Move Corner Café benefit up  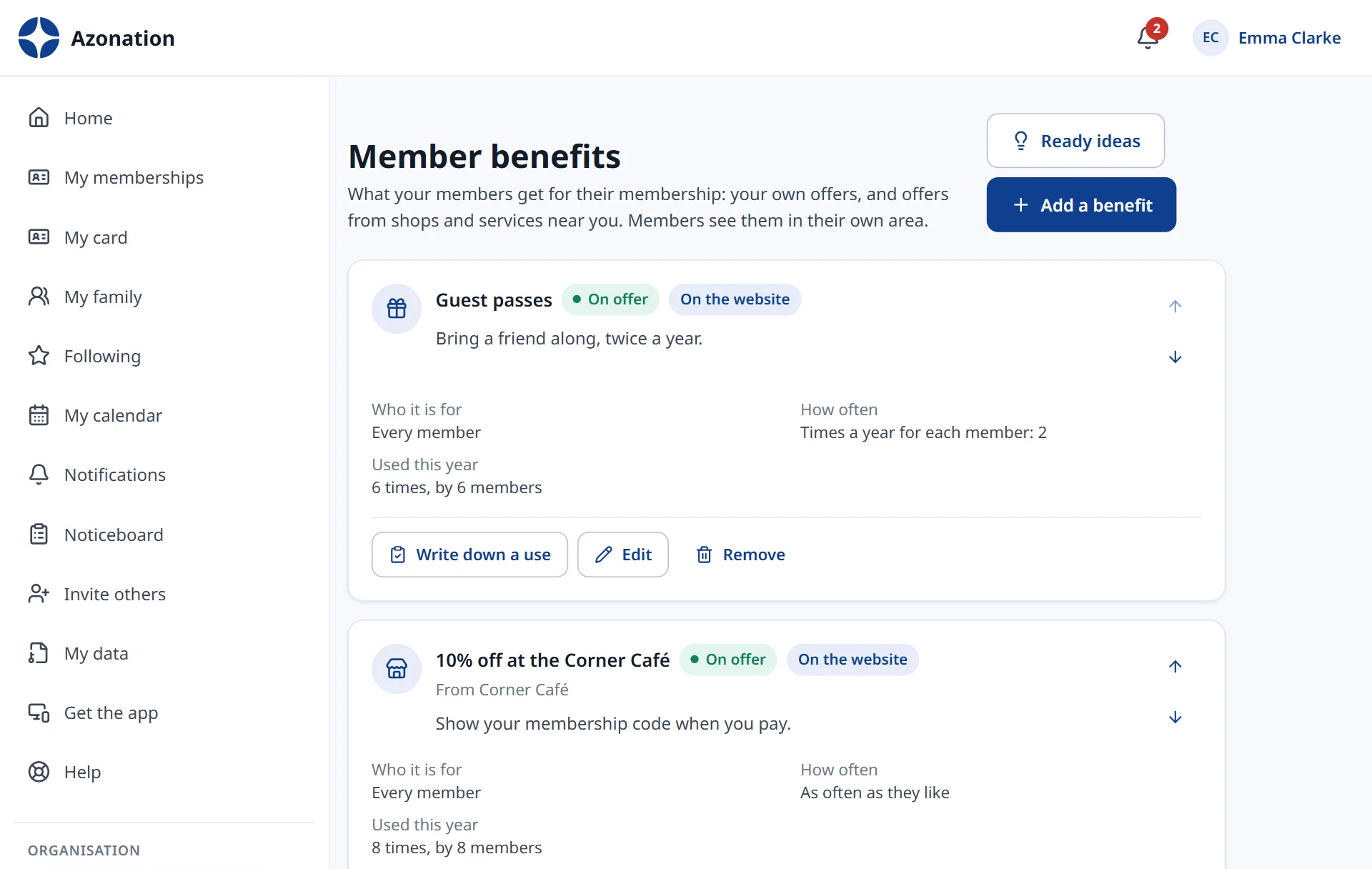1175,667
